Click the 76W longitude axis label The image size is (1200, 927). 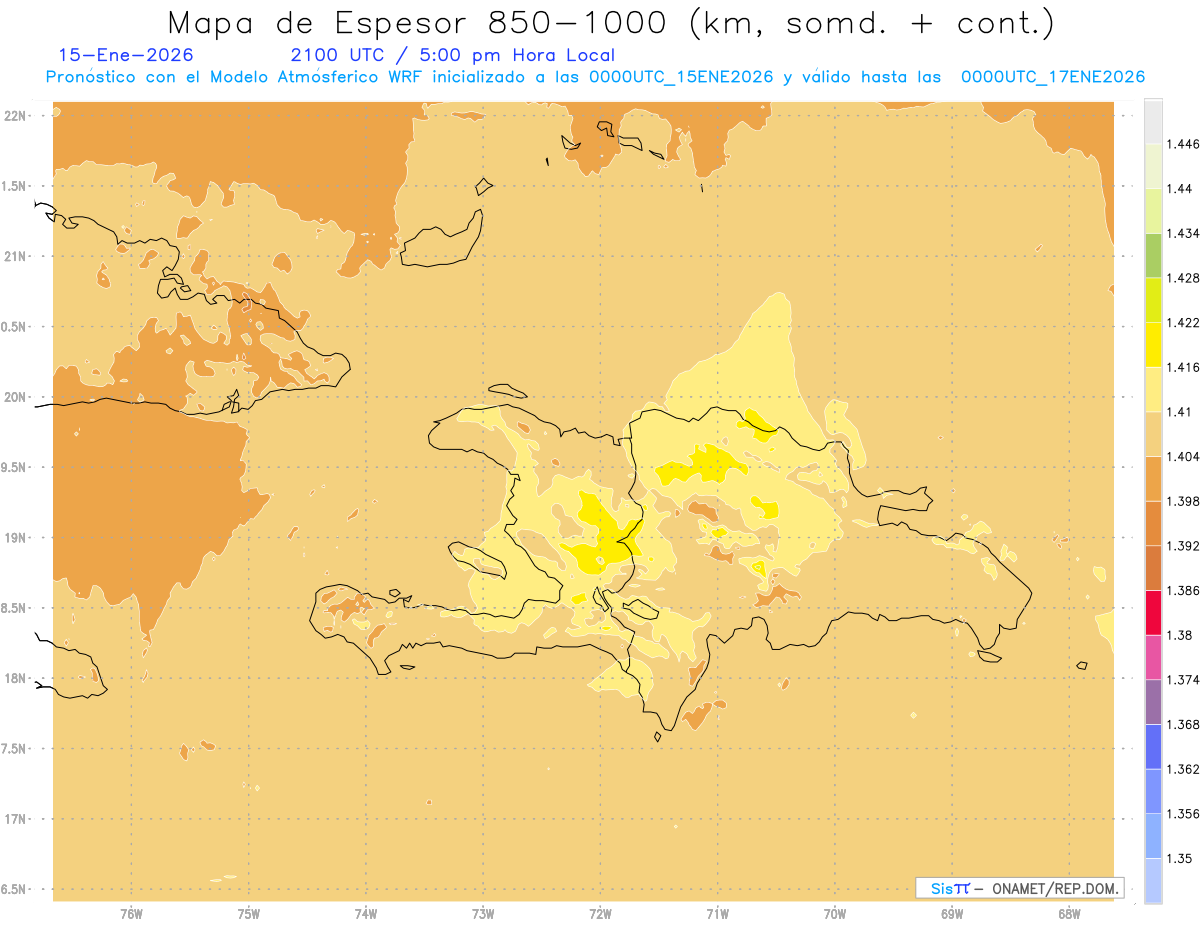[131, 914]
